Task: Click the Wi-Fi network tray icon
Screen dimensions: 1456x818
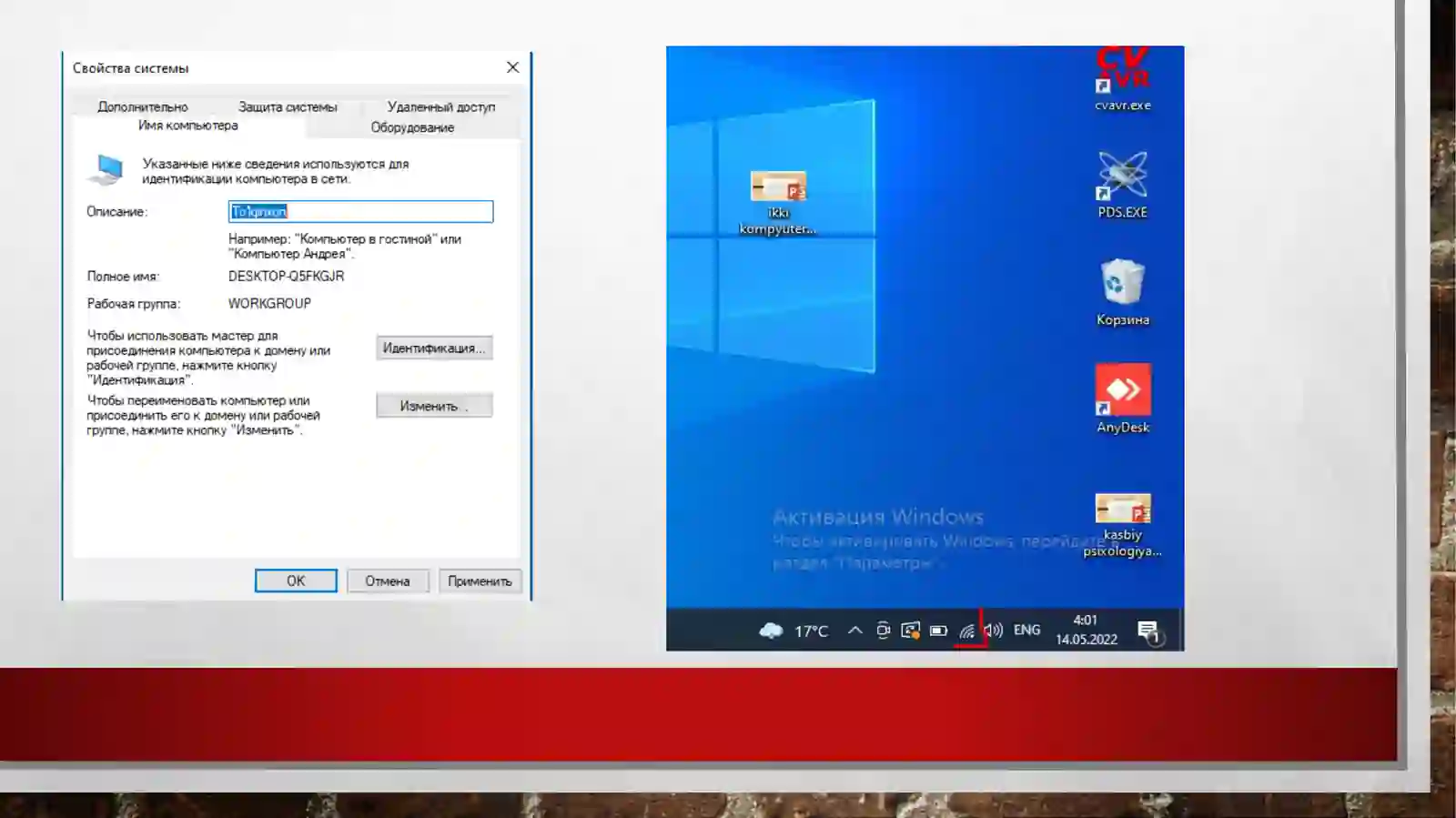Action: pos(966,631)
